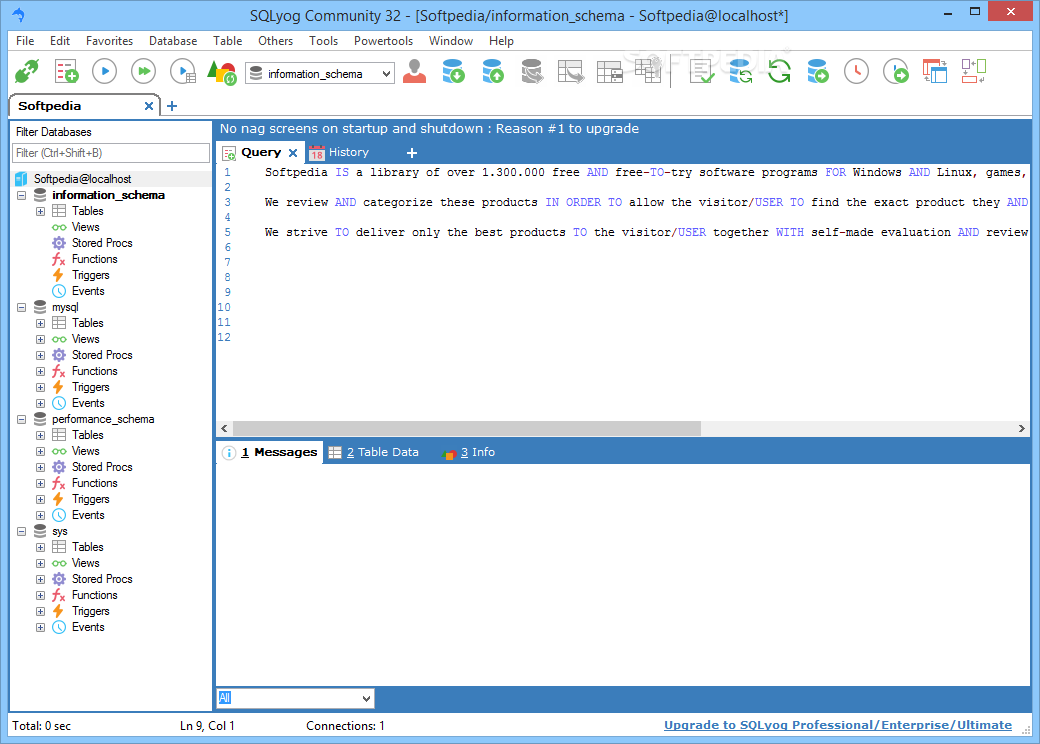Collapse the information_schema database node
Viewport: 1040px width, 744px height.
(x=22, y=196)
